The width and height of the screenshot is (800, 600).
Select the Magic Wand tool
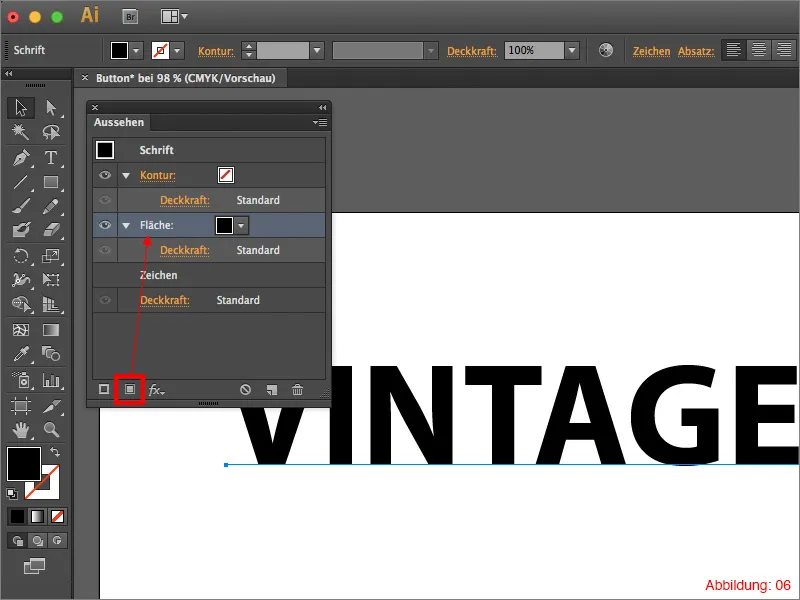click(21, 132)
